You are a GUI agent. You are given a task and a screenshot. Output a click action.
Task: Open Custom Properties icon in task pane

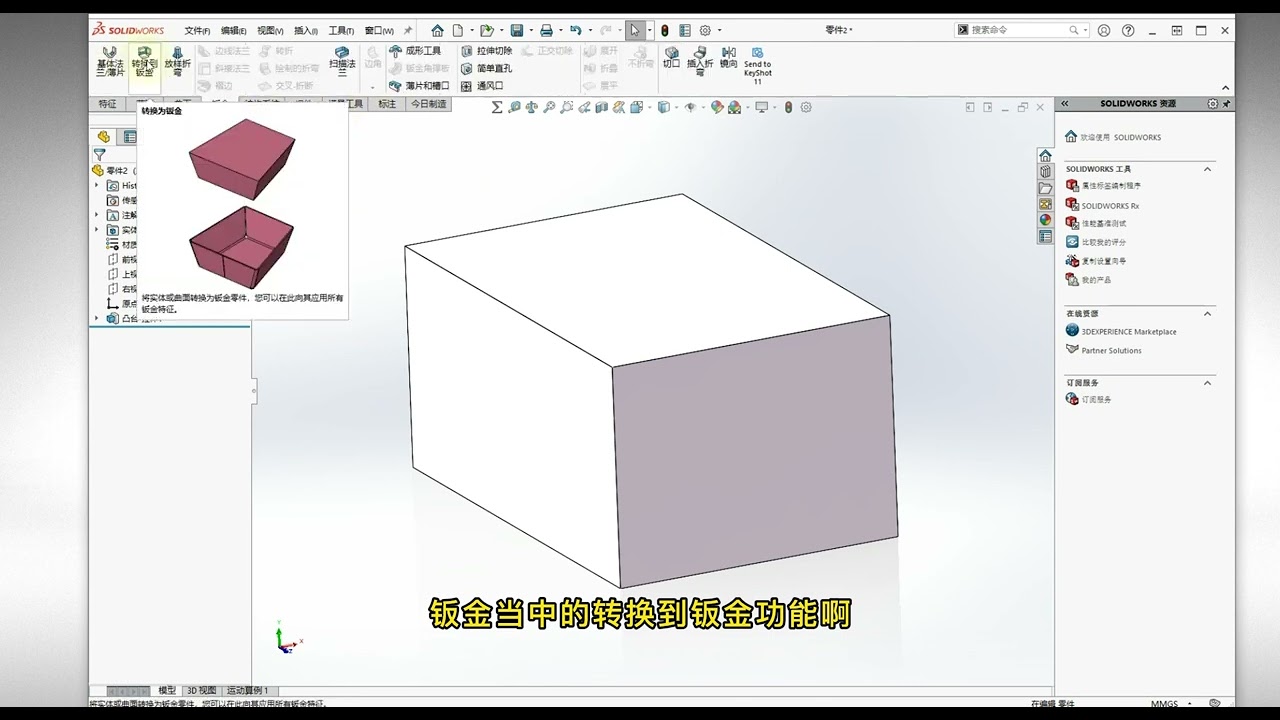click(x=1045, y=237)
